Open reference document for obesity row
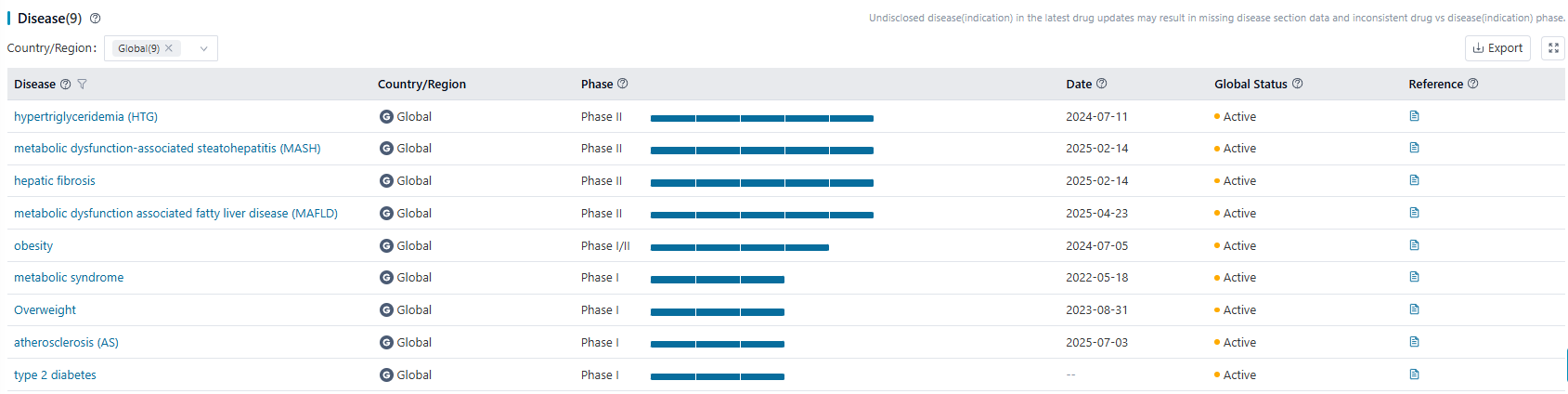1568x394 pixels. click(x=1414, y=245)
